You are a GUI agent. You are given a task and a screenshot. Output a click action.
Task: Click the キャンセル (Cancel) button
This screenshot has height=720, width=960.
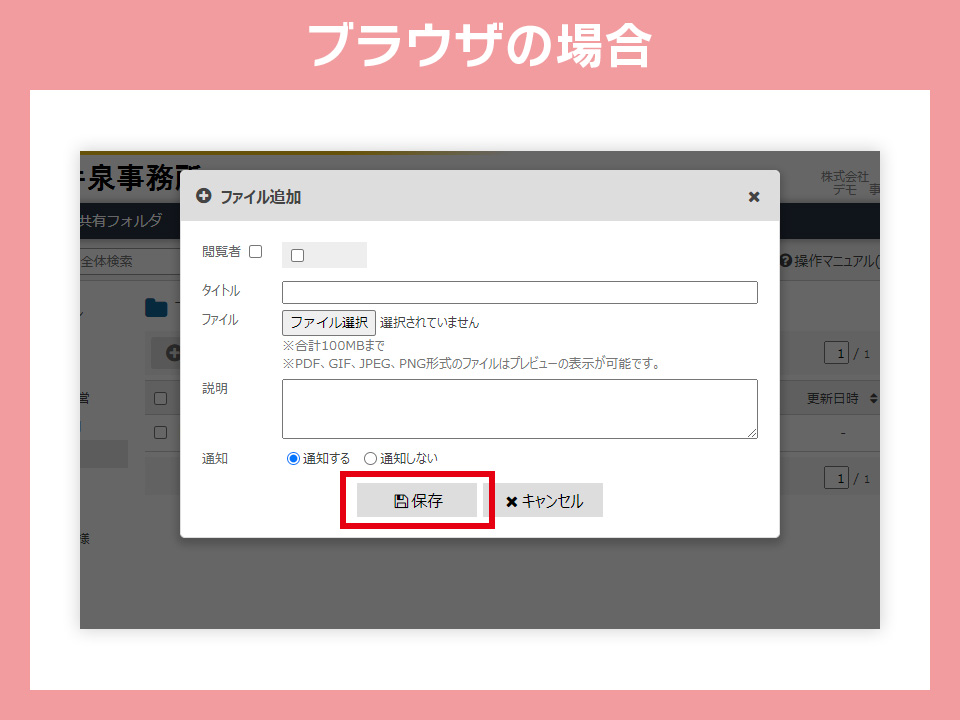tap(543, 501)
